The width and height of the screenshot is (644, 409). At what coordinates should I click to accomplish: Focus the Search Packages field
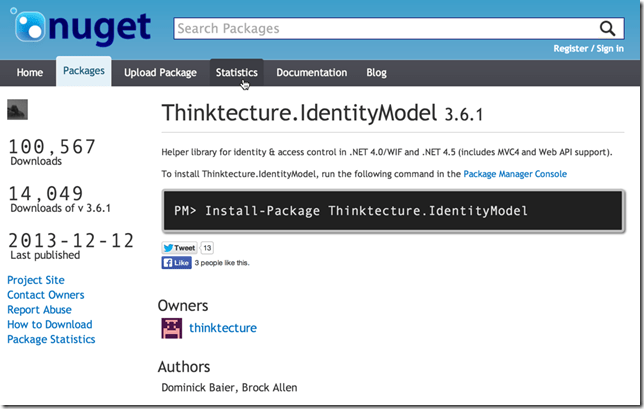(399, 28)
